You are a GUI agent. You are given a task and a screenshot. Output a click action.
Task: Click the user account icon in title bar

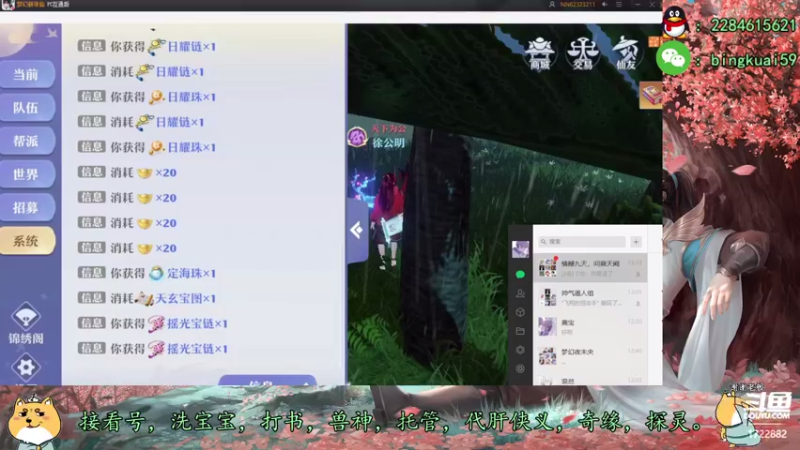(552, 5)
